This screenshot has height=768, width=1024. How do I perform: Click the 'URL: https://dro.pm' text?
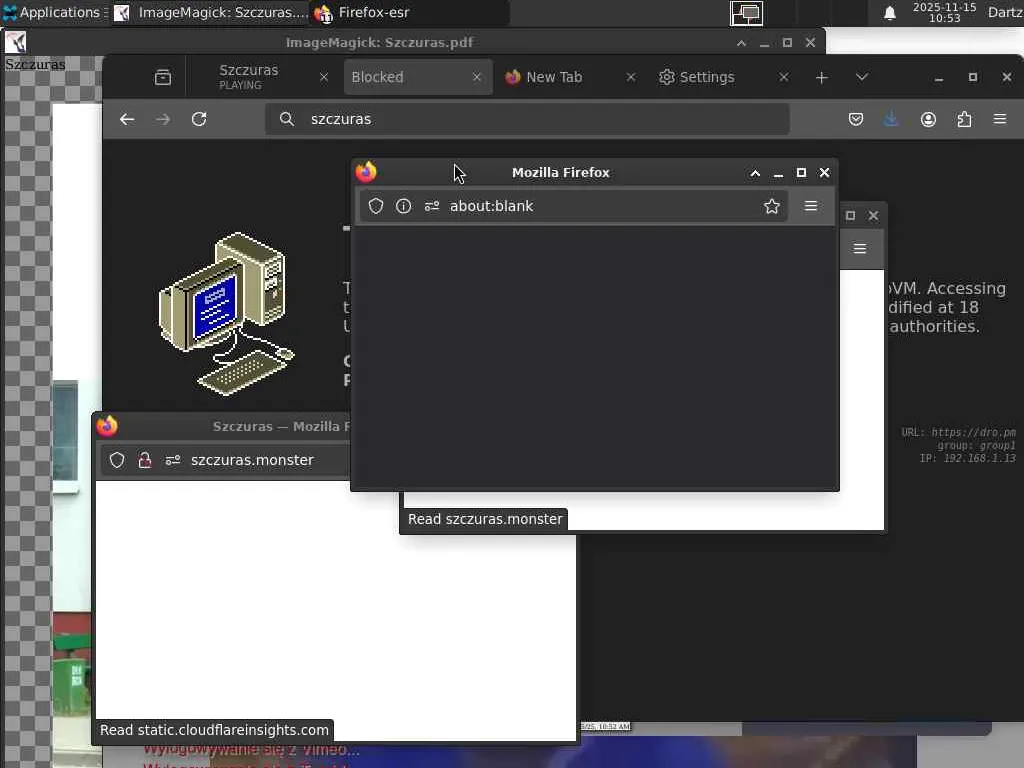(x=958, y=432)
